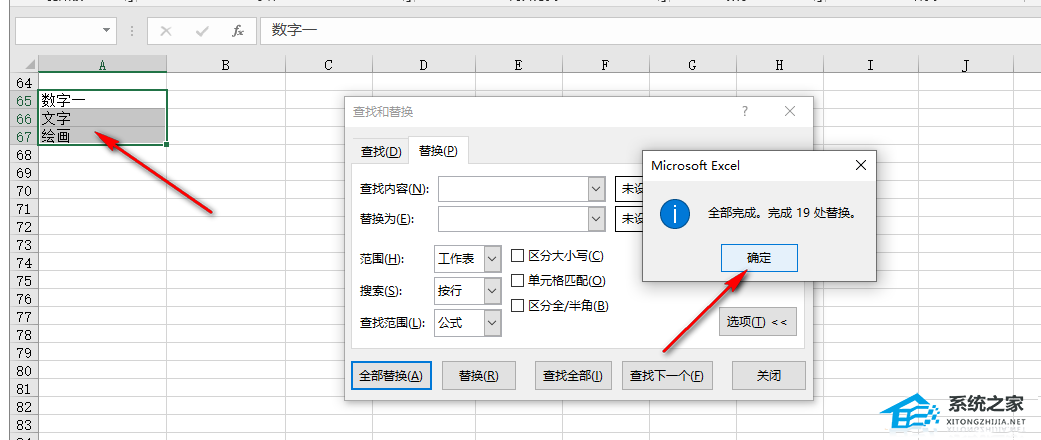Open the Name Box dropdown arrow
The image size is (1041, 440).
tap(106, 31)
